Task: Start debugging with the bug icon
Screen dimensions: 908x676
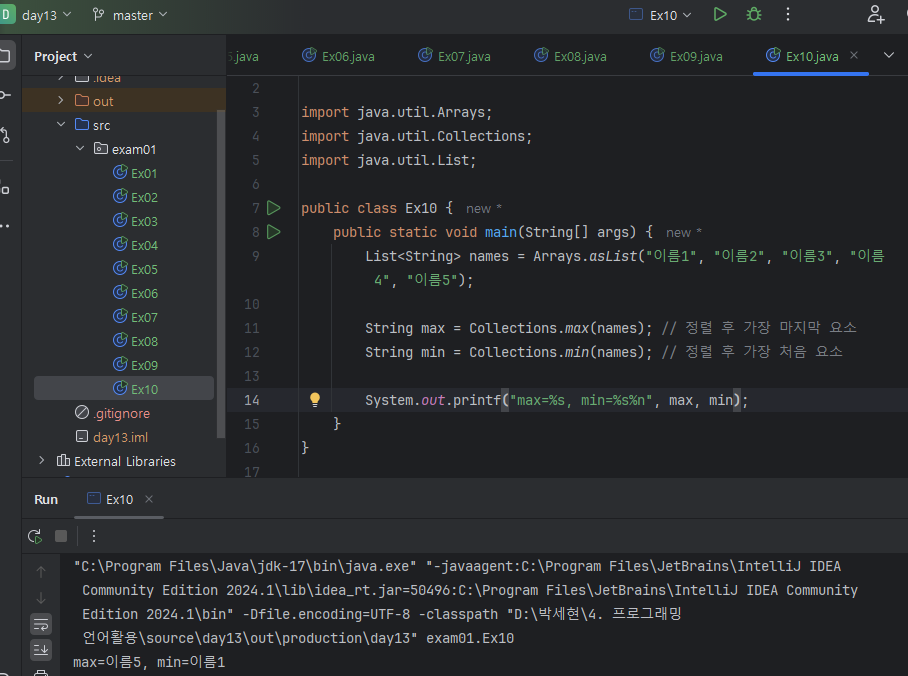Action: 754,15
